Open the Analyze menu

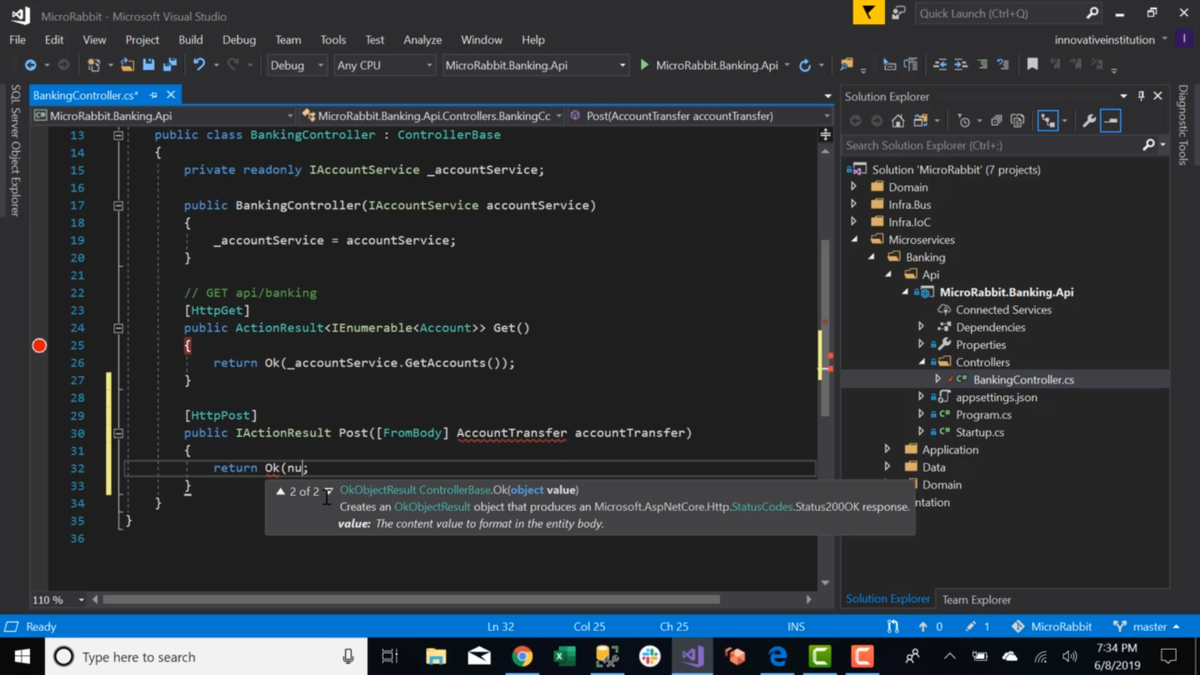pos(422,39)
